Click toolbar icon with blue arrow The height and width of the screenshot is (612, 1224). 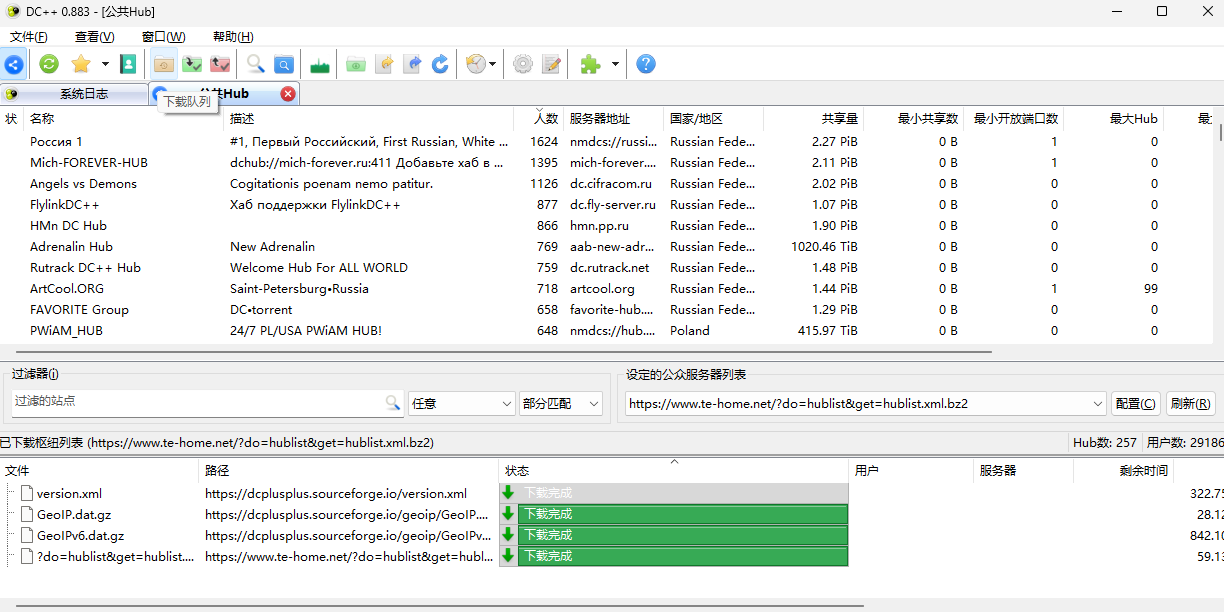click(412, 64)
